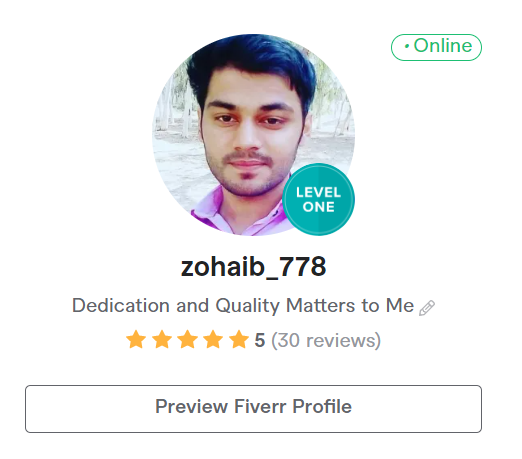Viewport: 522px width, 459px height.
Task: Click the fifth rating star
Action: (x=239, y=339)
